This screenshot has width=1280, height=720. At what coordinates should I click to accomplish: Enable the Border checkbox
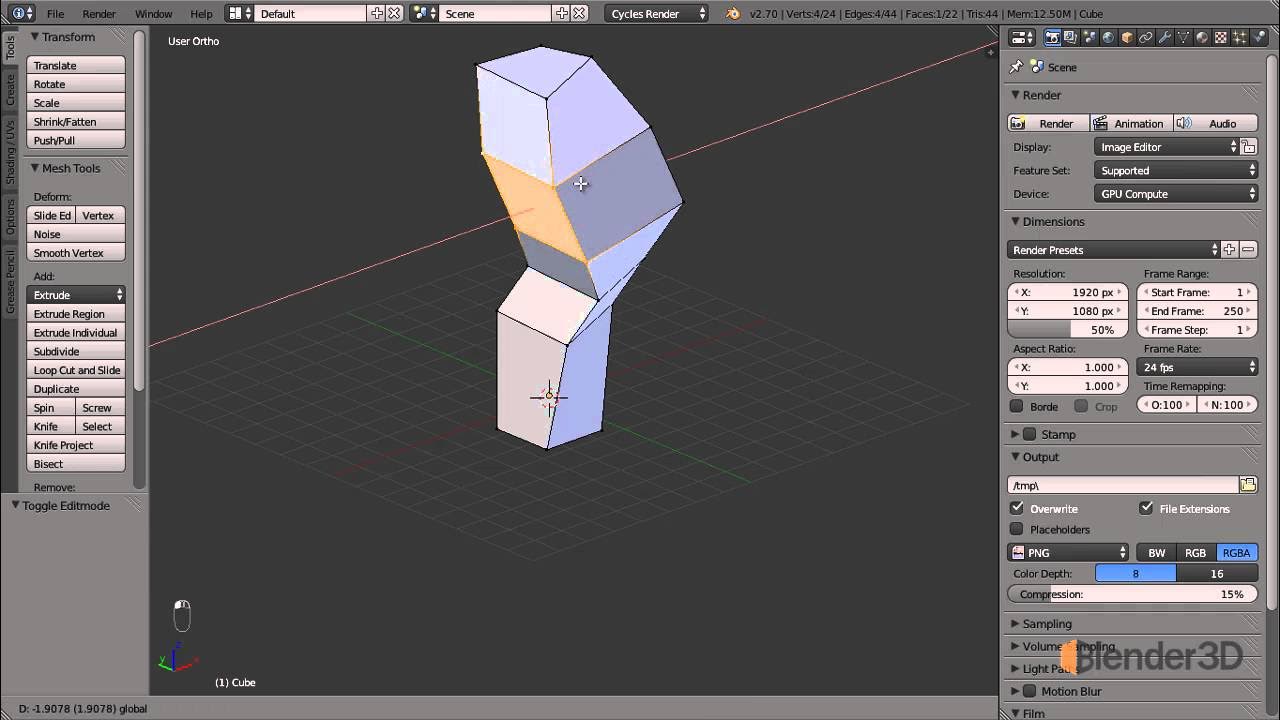(1017, 406)
